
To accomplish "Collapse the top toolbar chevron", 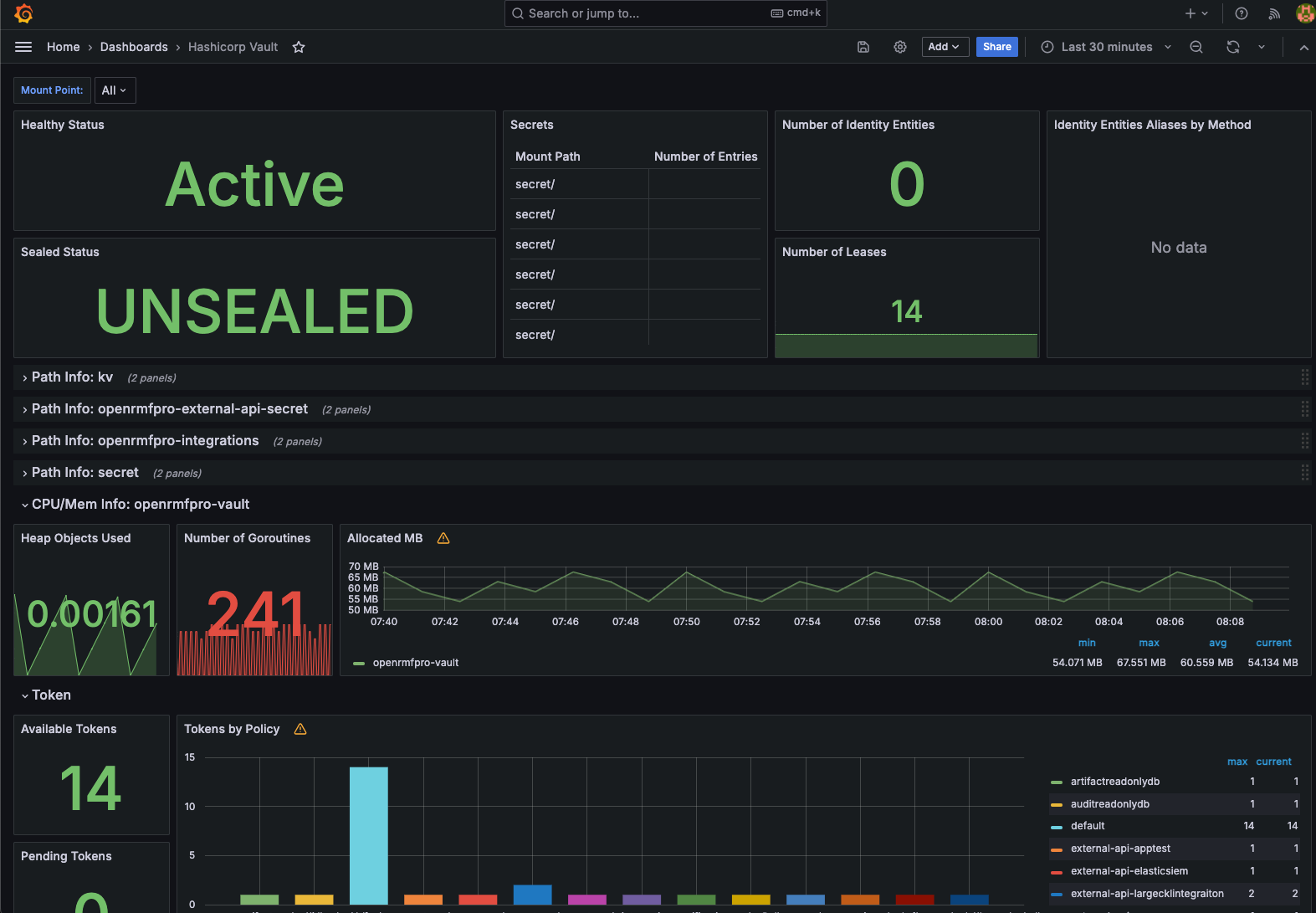I will click(1303, 48).
